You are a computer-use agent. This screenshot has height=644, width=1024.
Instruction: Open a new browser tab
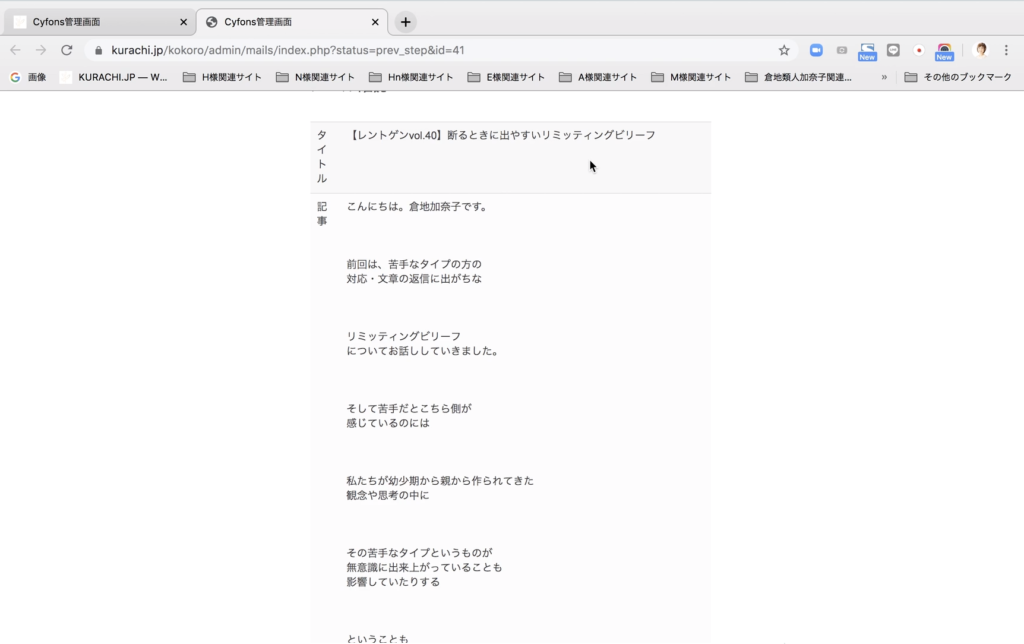tap(405, 22)
